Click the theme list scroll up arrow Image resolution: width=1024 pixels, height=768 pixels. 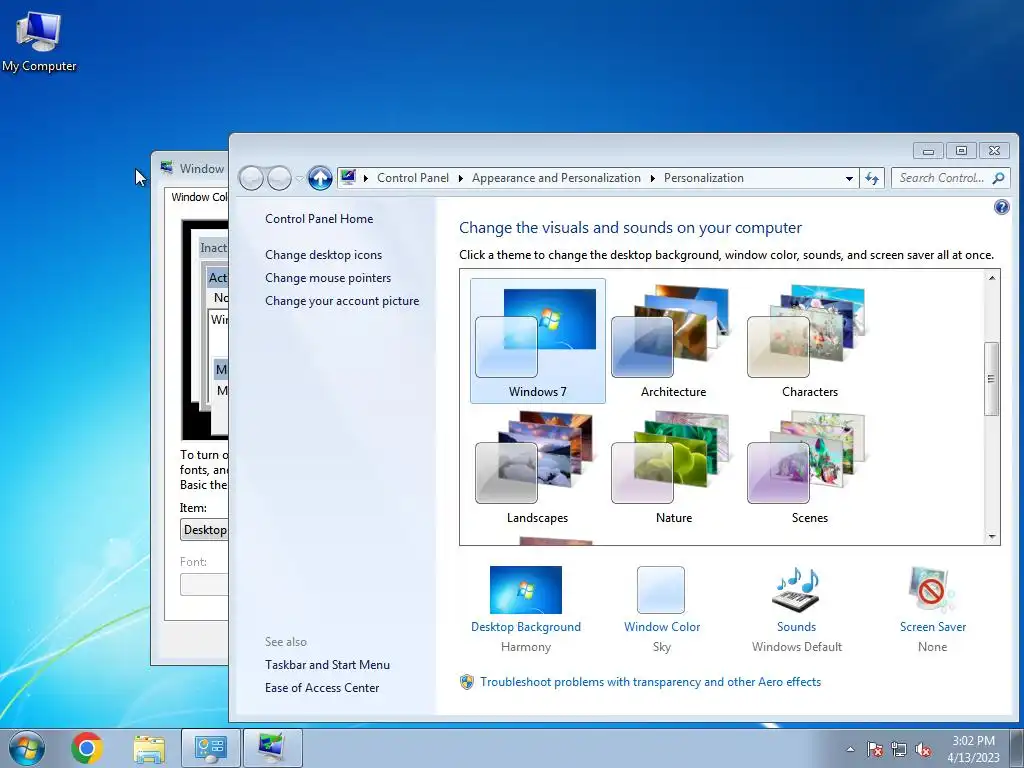991,278
